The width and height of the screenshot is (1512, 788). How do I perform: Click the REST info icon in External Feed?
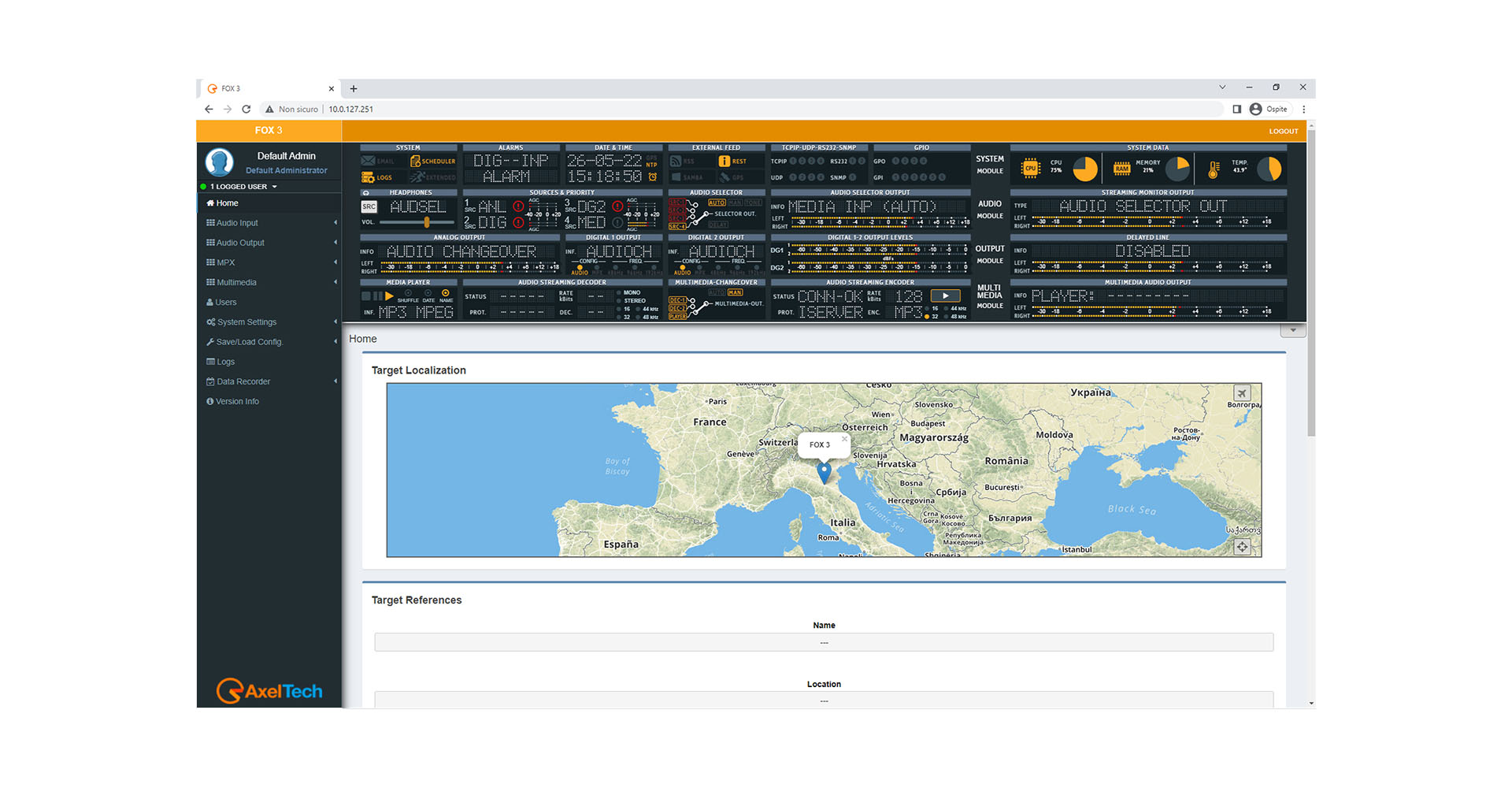(x=724, y=162)
